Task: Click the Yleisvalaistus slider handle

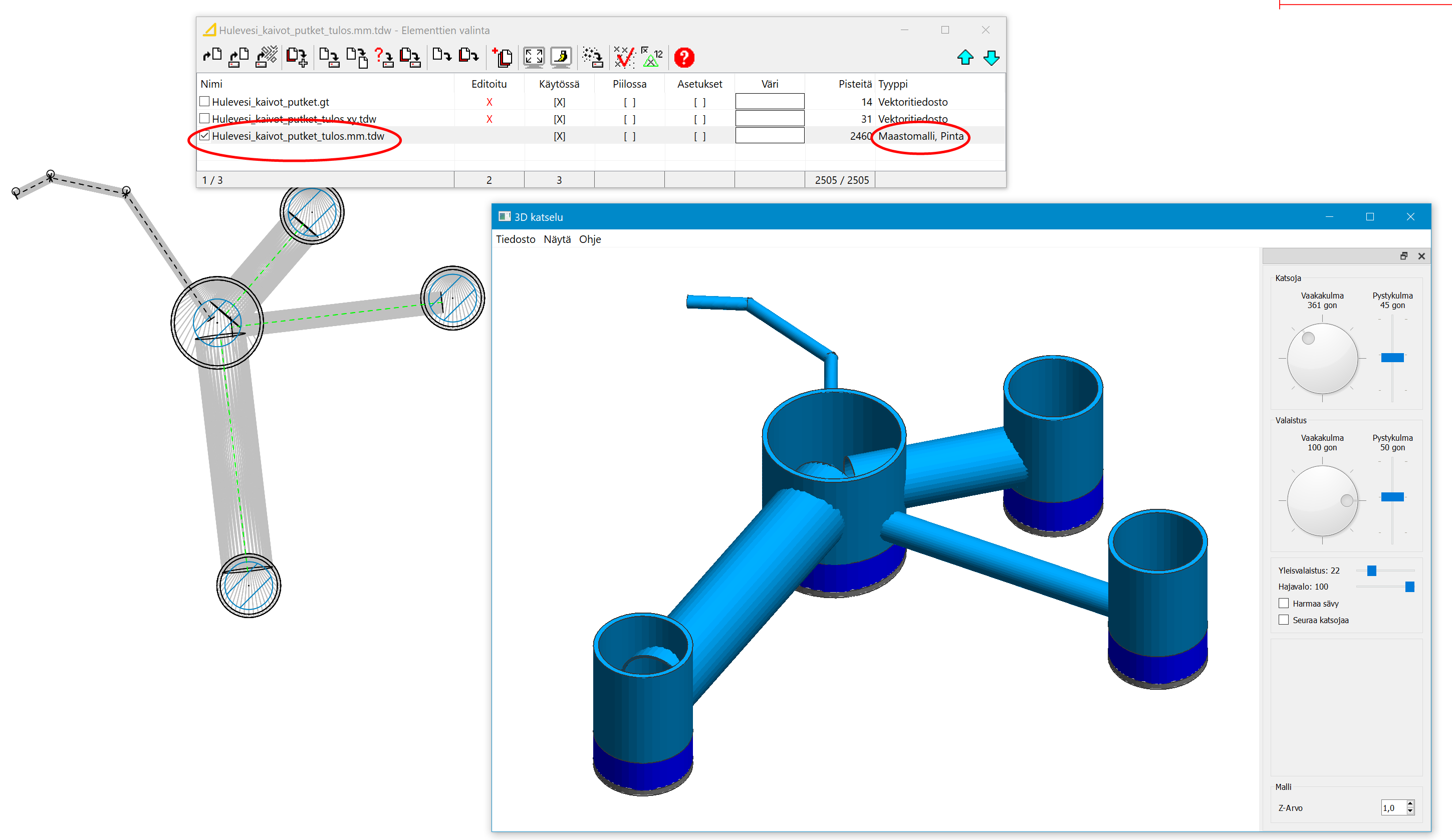Action: [x=1371, y=571]
